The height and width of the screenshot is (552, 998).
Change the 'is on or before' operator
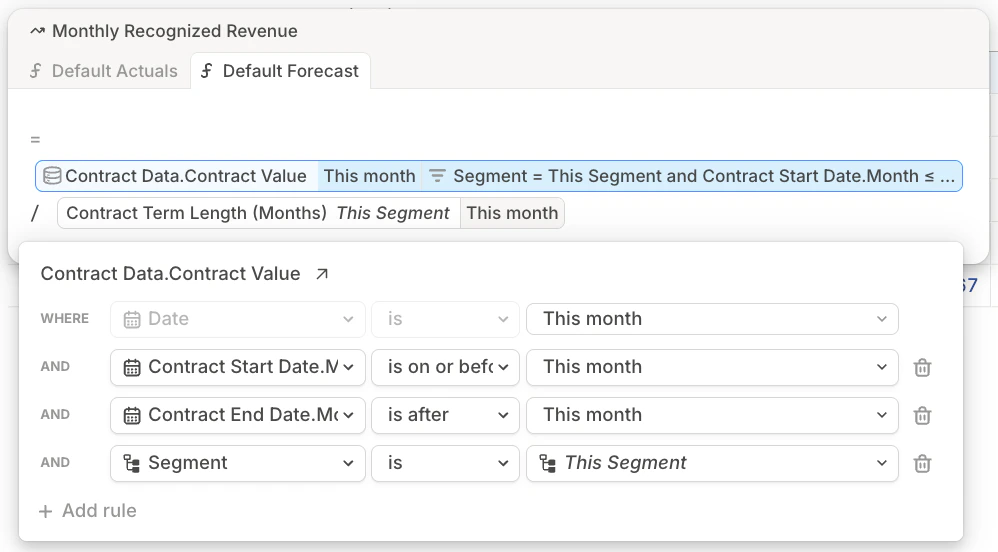tap(445, 367)
